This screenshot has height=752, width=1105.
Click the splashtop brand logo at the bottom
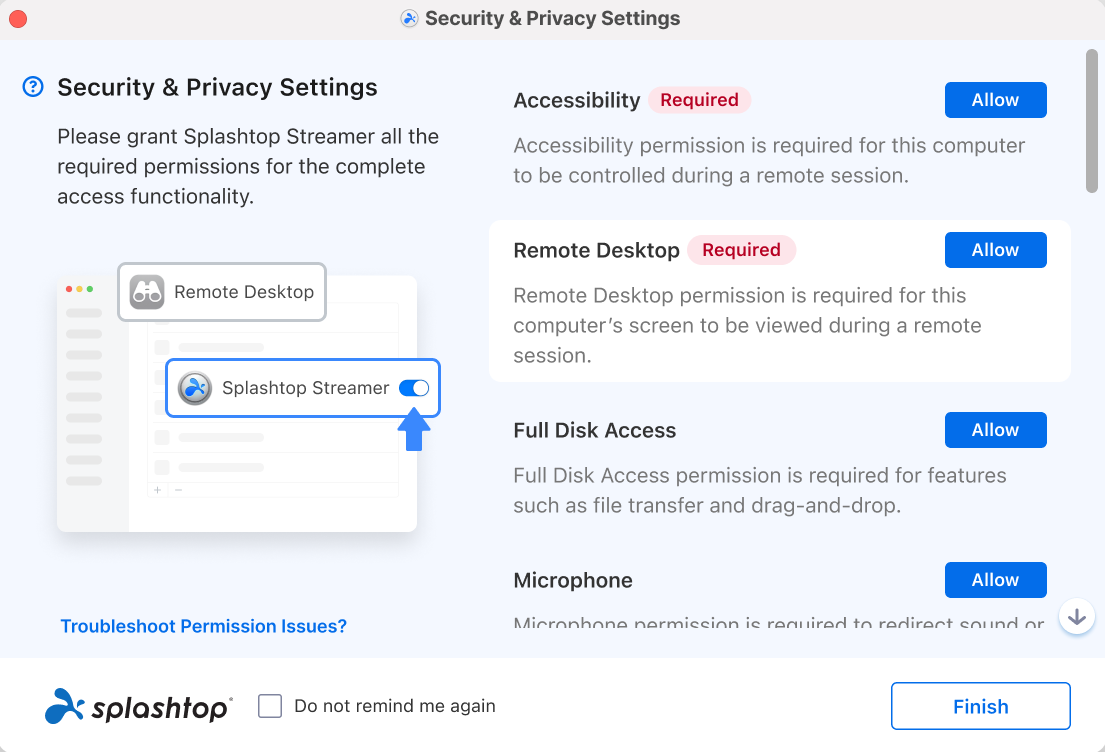point(139,706)
